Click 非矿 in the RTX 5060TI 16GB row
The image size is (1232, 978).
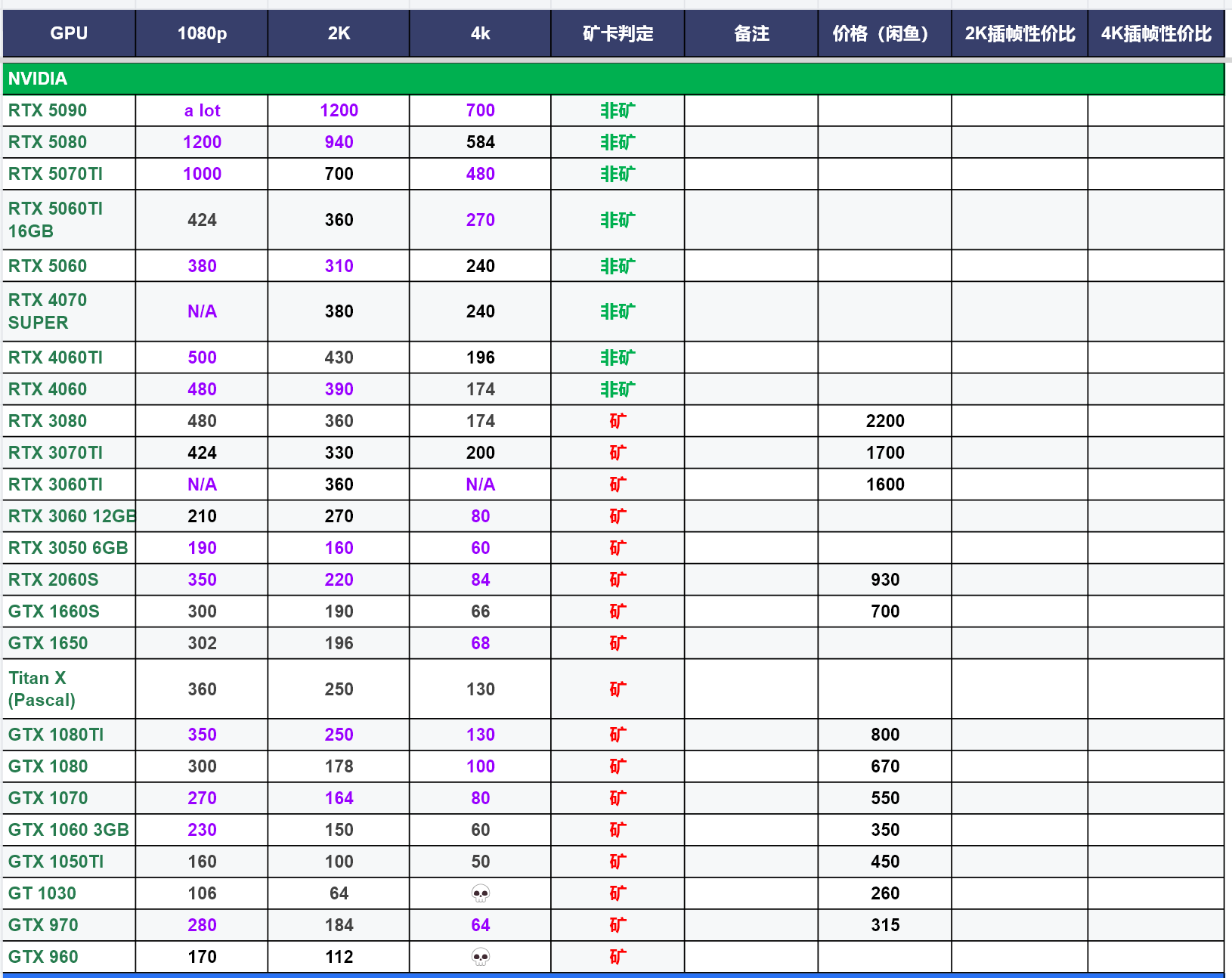click(618, 220)
